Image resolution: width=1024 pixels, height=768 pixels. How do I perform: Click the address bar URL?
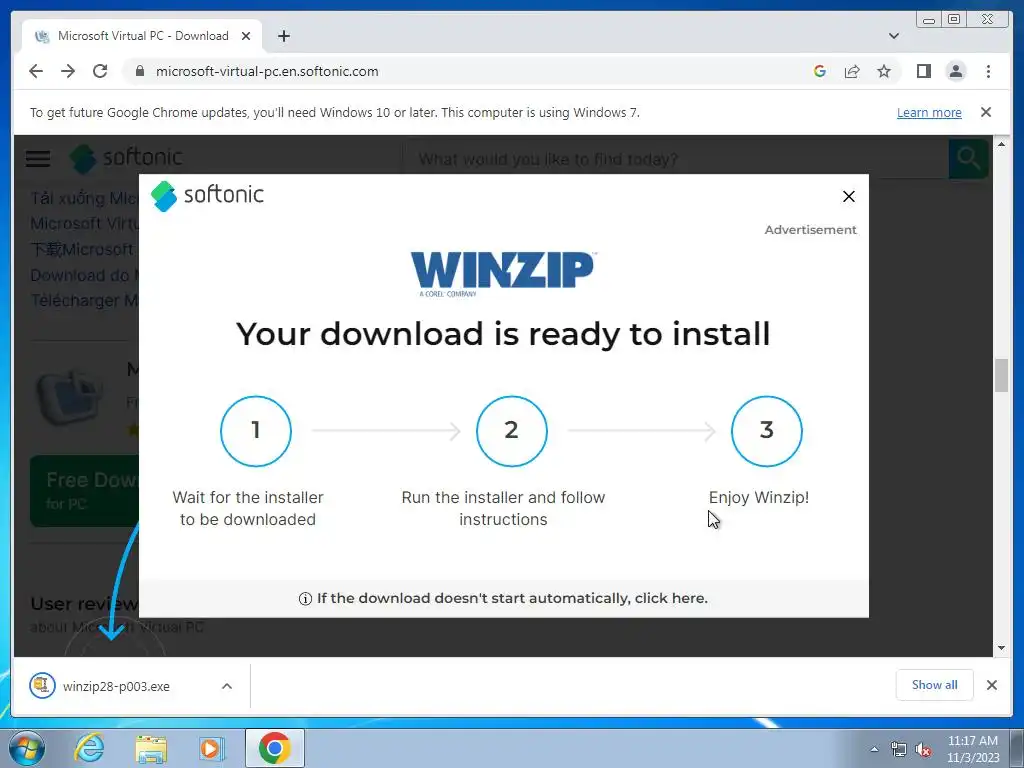tap(267, 71)
